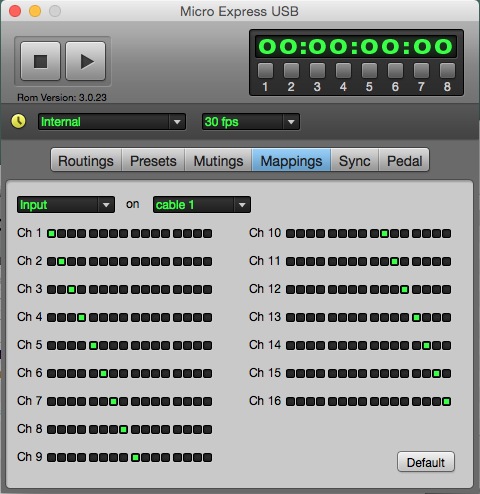Toggle the lit green box on Ch 9
480x494 pixels.
[x=135, y=457]
